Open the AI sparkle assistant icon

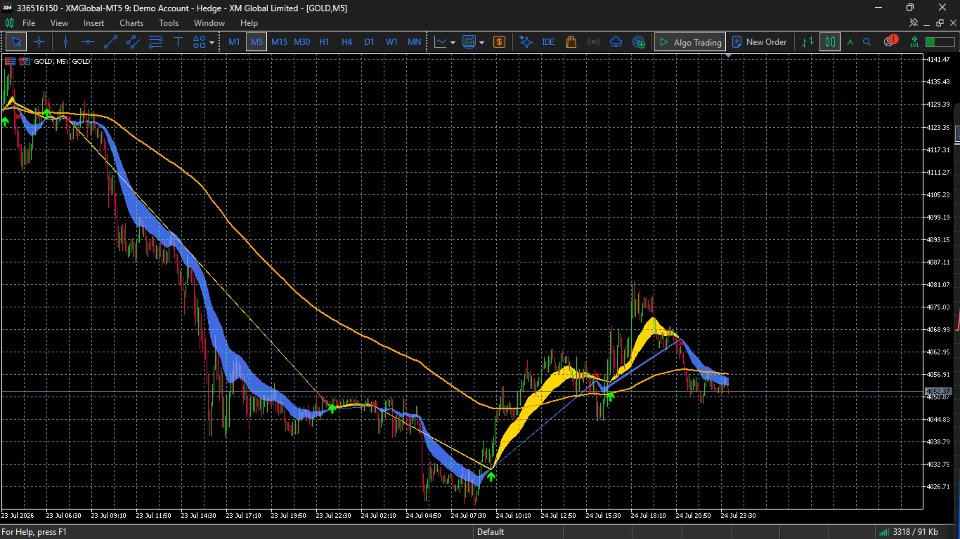(526, 42)
